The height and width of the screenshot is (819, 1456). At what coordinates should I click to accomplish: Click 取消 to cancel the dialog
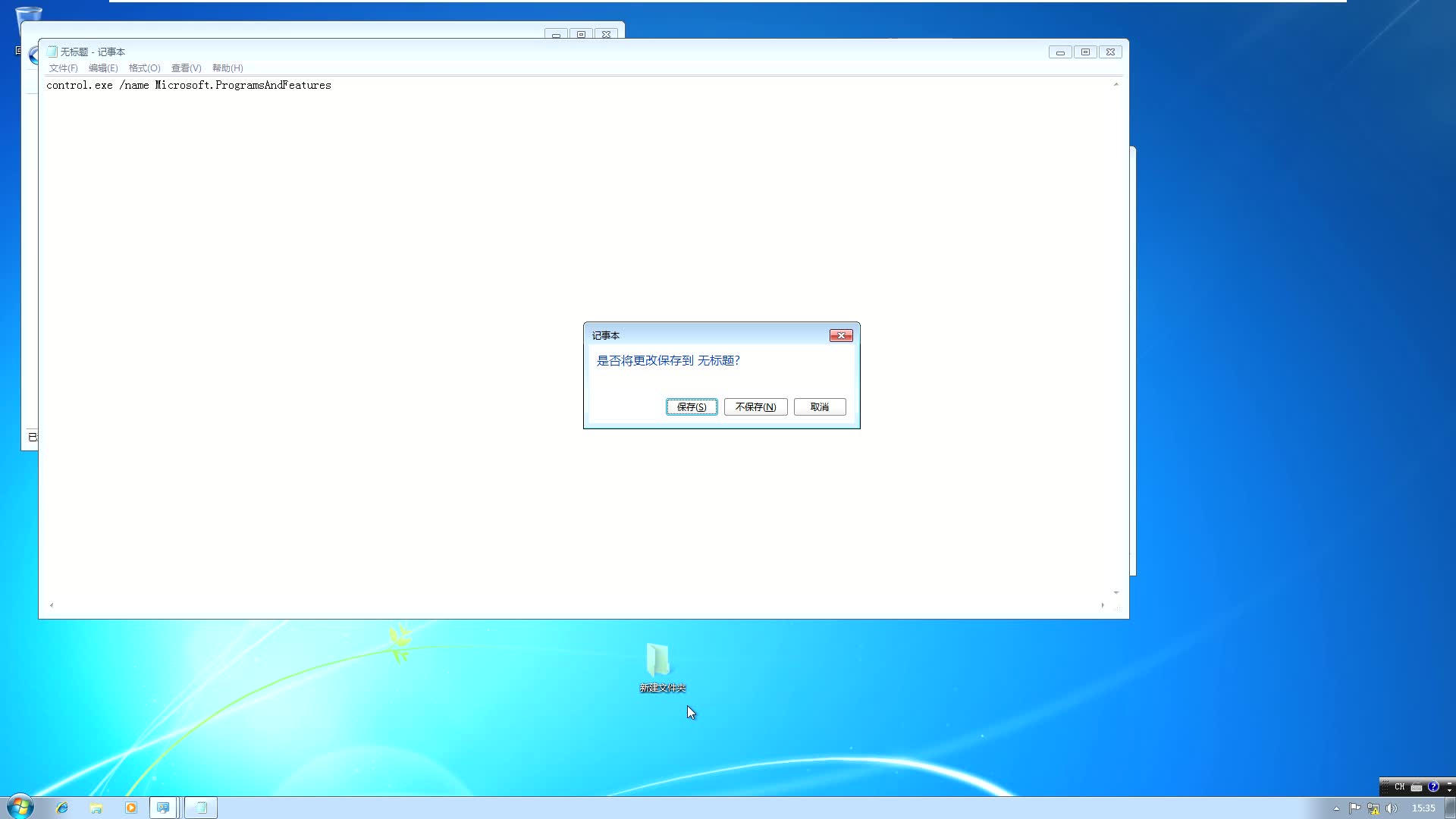[820, 407]
